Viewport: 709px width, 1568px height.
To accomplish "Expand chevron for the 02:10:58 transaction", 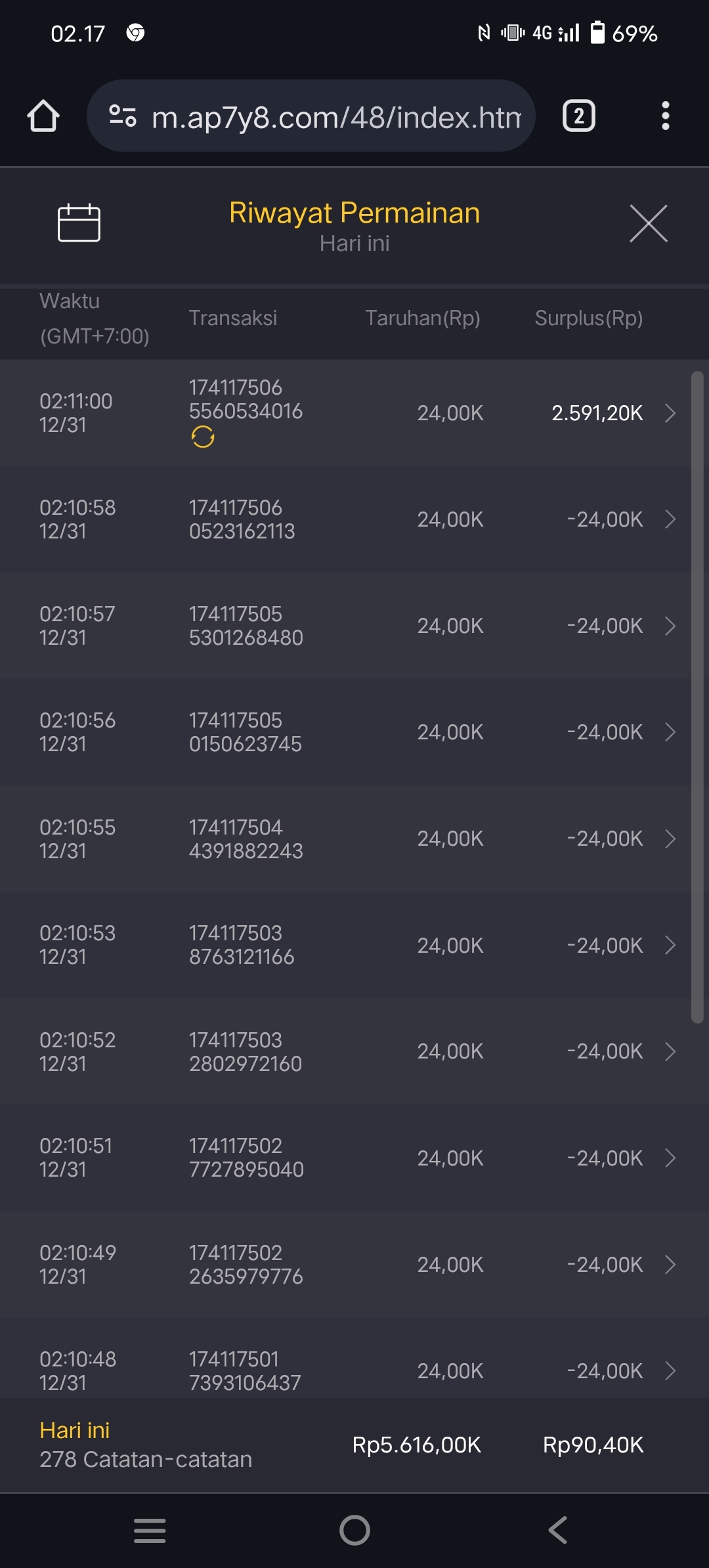I will [670, 519].
